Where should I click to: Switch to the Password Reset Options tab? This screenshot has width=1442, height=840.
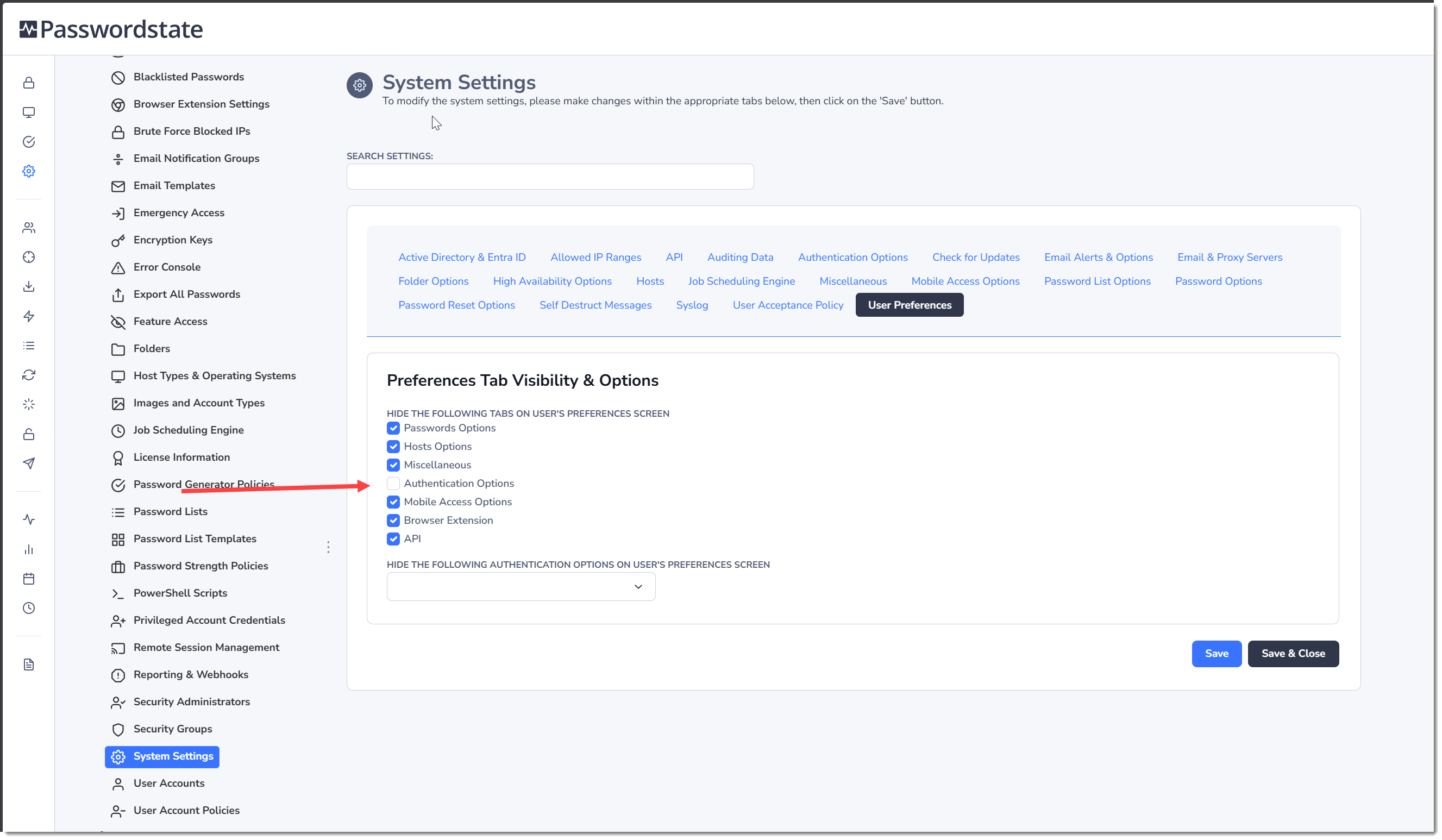(456, 305)
